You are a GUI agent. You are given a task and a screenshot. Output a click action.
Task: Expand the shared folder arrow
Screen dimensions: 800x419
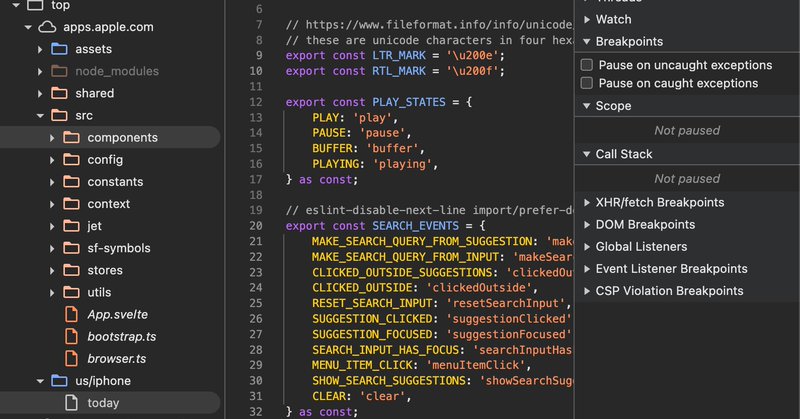coord(40,94)
